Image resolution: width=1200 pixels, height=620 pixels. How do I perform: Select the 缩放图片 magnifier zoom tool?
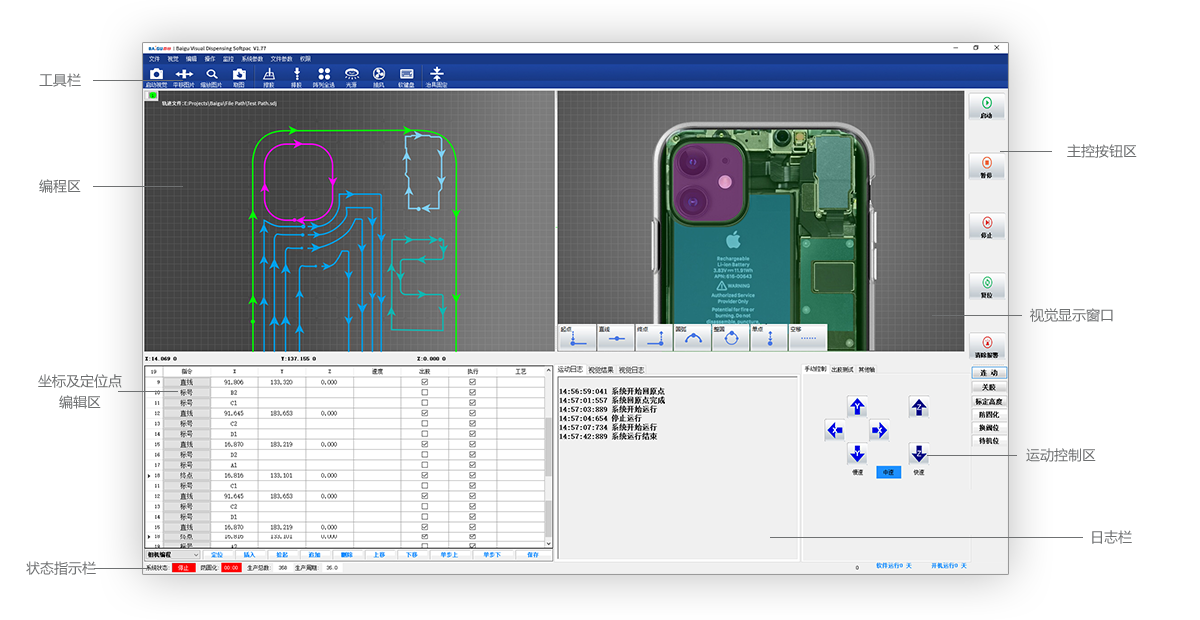(212, 75)
